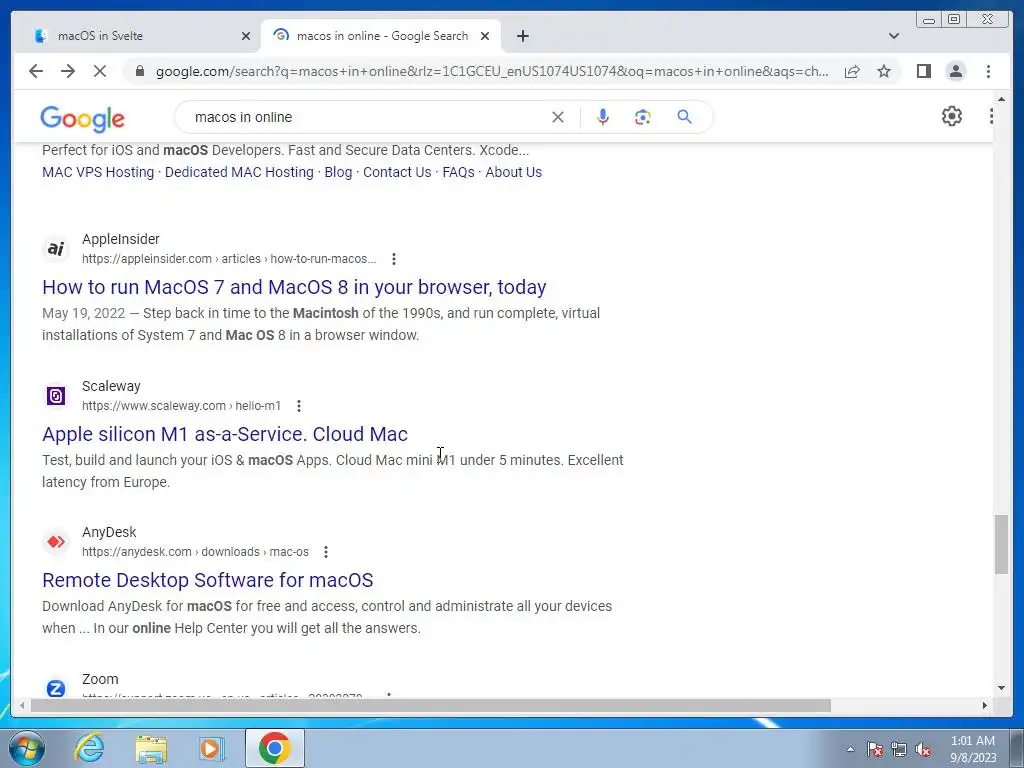Open the About Us sitelink
This screenshot has height=768, width=1024.
[x=513, y=172]
